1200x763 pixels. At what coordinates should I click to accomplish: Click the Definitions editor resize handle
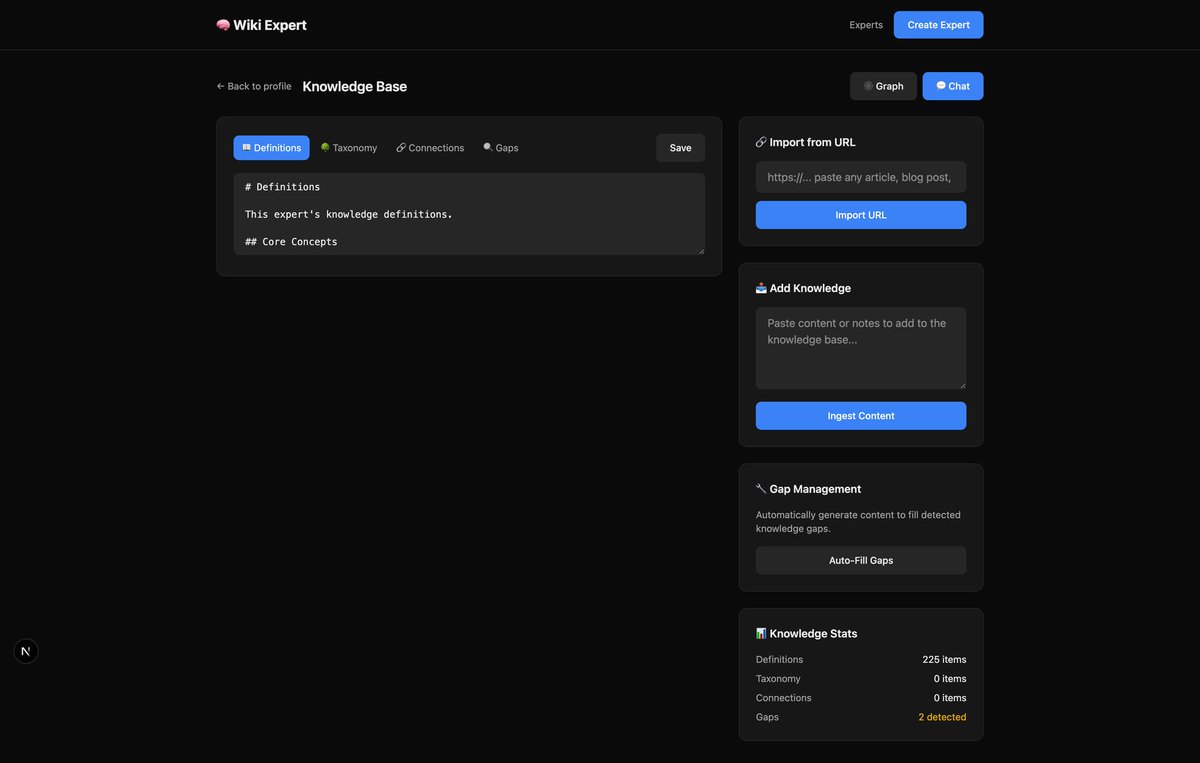(x=700, y=250)
